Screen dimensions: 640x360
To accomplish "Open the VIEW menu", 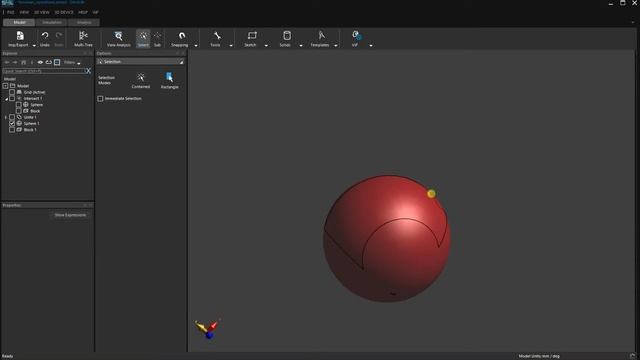I will (x=24, y=12).
